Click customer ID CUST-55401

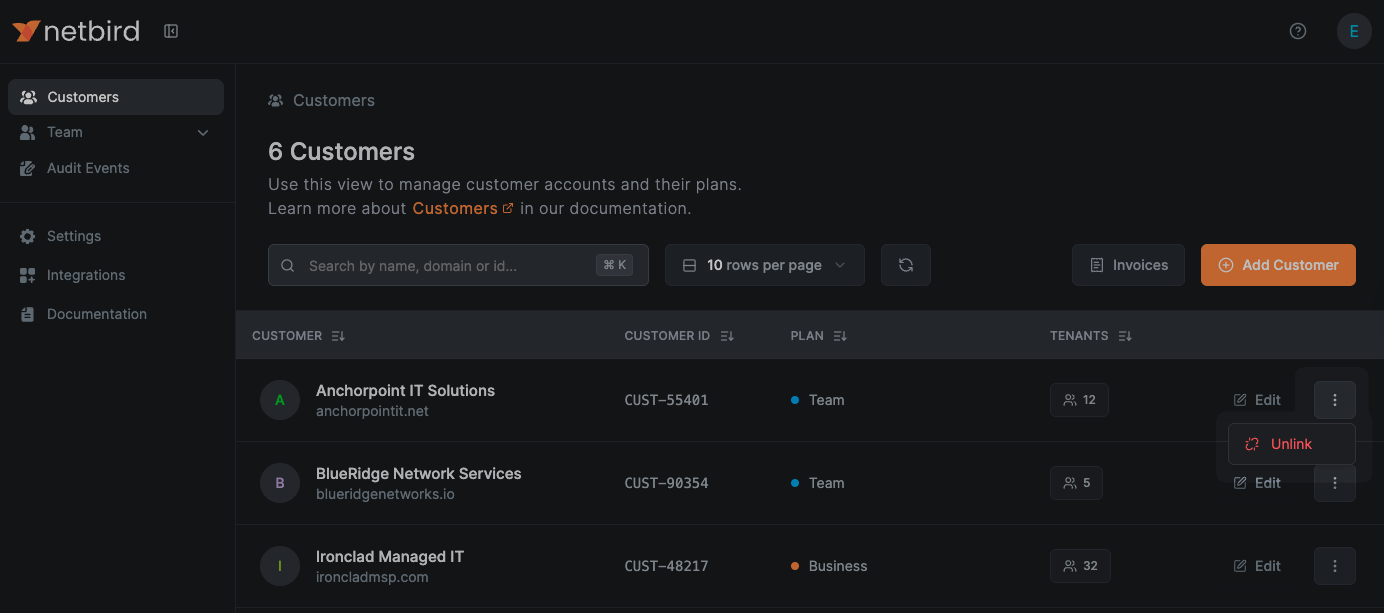tap(666, 400)
